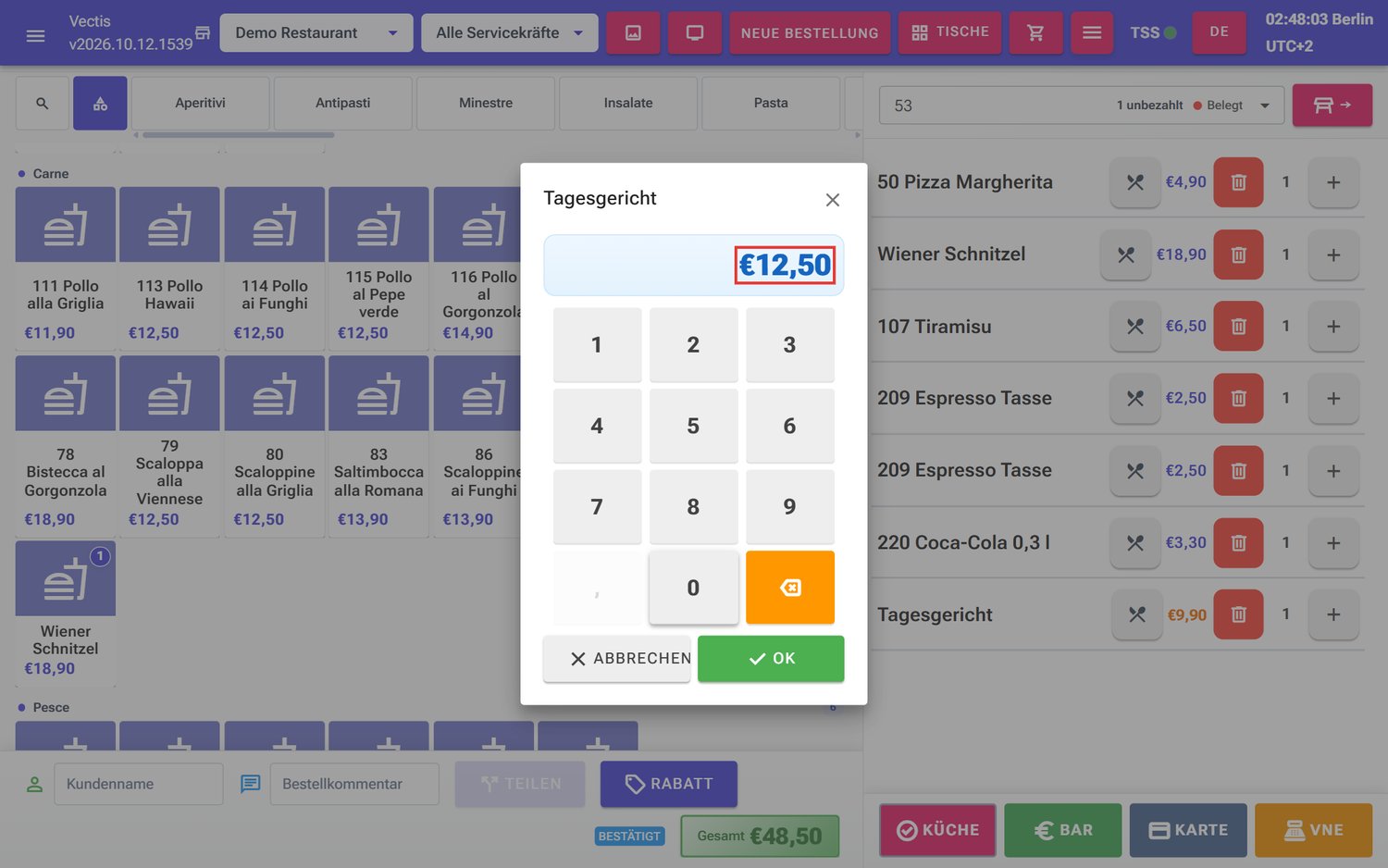Pay by card with the KARTE button
This screenshot has width=1388, height=868.
[x=1188, y=830]
